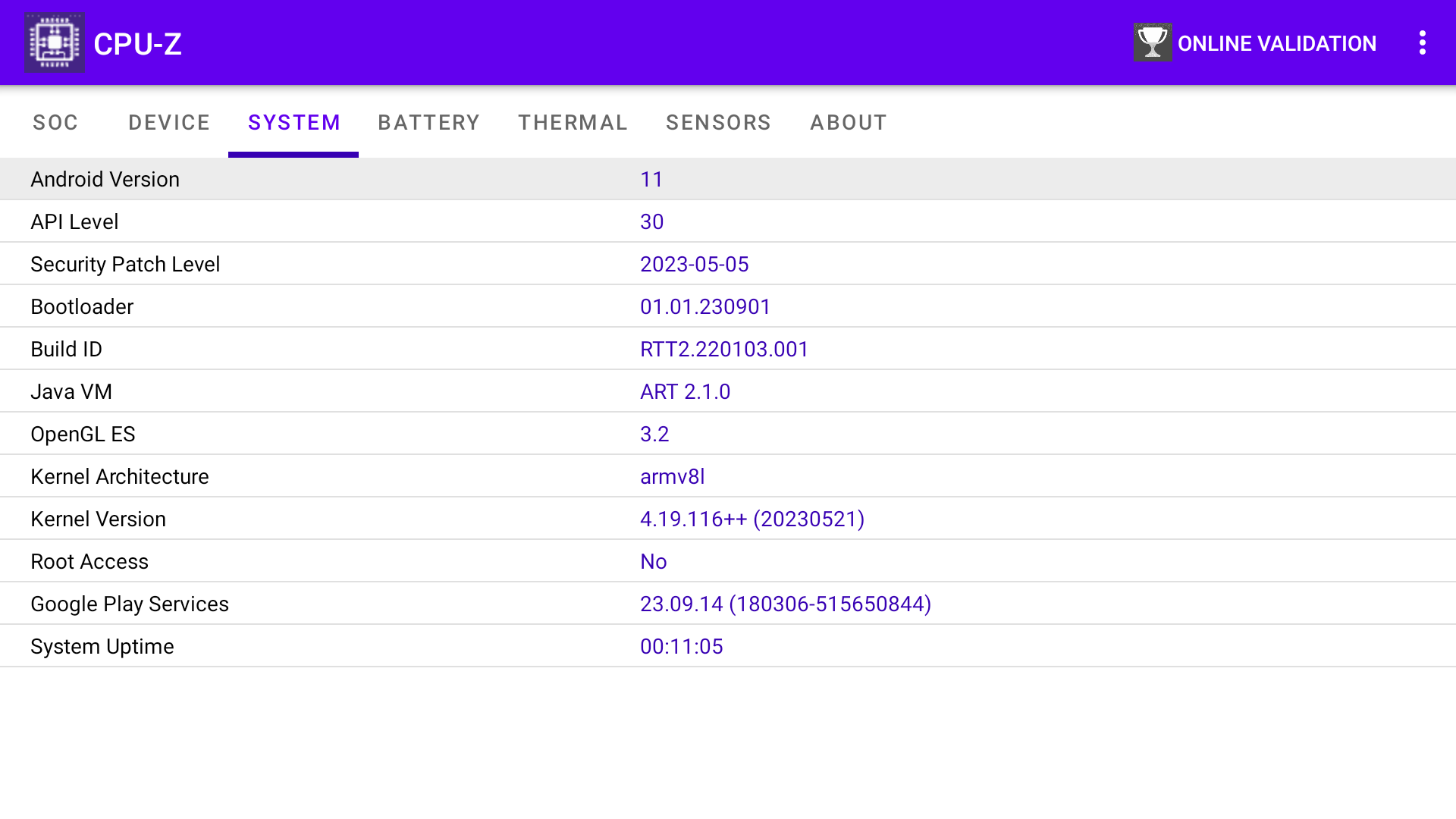Click Android Version value 11
1456x819 pixels.
(651, 179)
